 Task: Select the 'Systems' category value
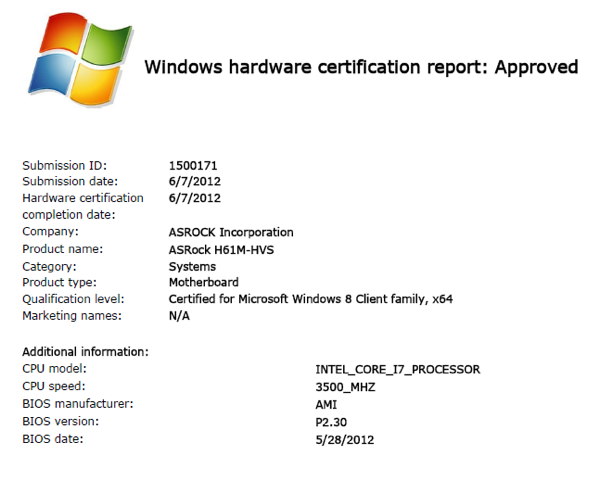[192, 267]
